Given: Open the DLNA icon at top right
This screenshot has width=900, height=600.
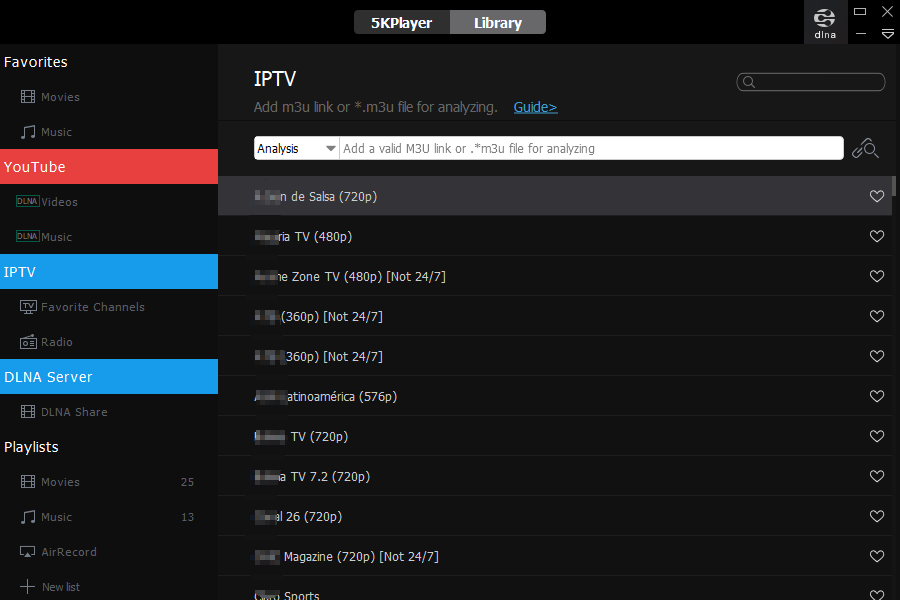Looking at the screenshot, I should [825, 22].
